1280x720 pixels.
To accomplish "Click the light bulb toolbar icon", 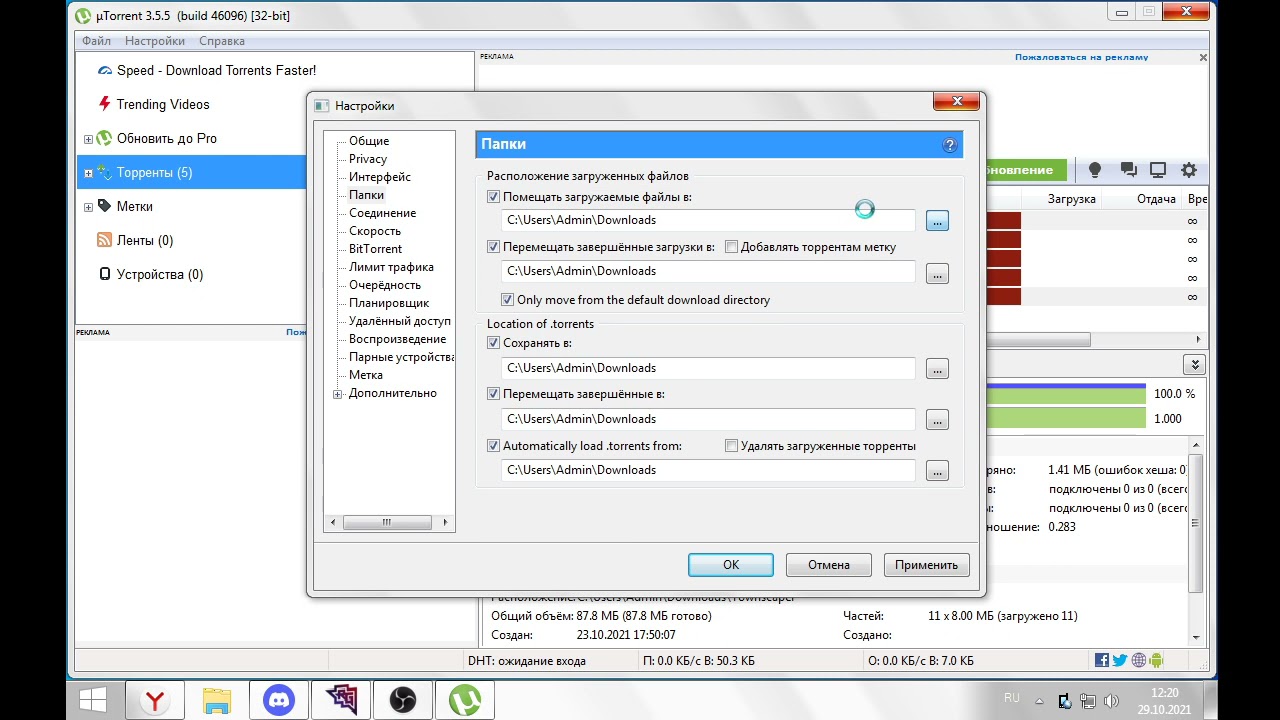I will [x=1095, y=170].
